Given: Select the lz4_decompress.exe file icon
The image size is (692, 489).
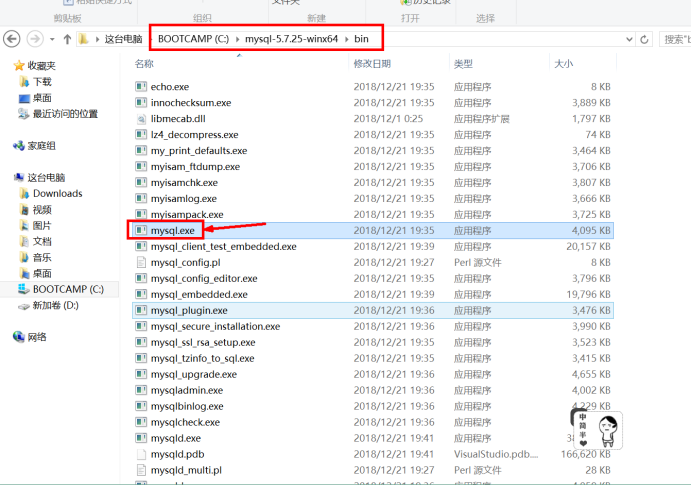Looking at the screenshot, I should pos(141,134).
